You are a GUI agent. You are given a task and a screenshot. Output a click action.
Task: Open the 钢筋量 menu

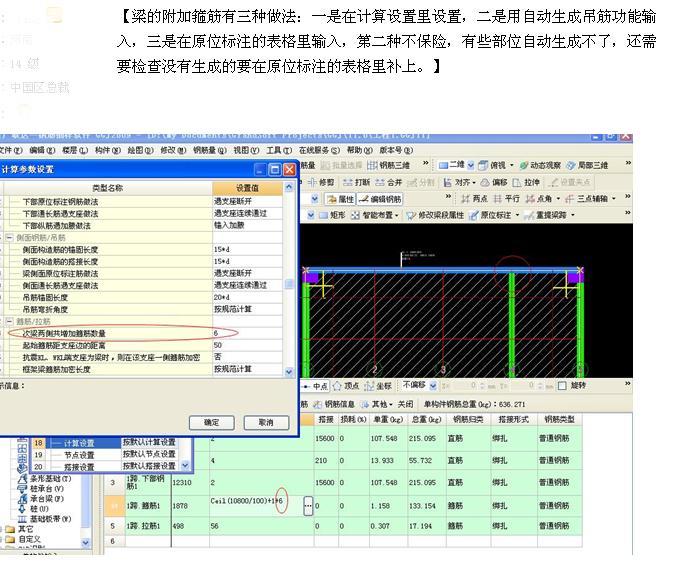(x=210, y=150)
